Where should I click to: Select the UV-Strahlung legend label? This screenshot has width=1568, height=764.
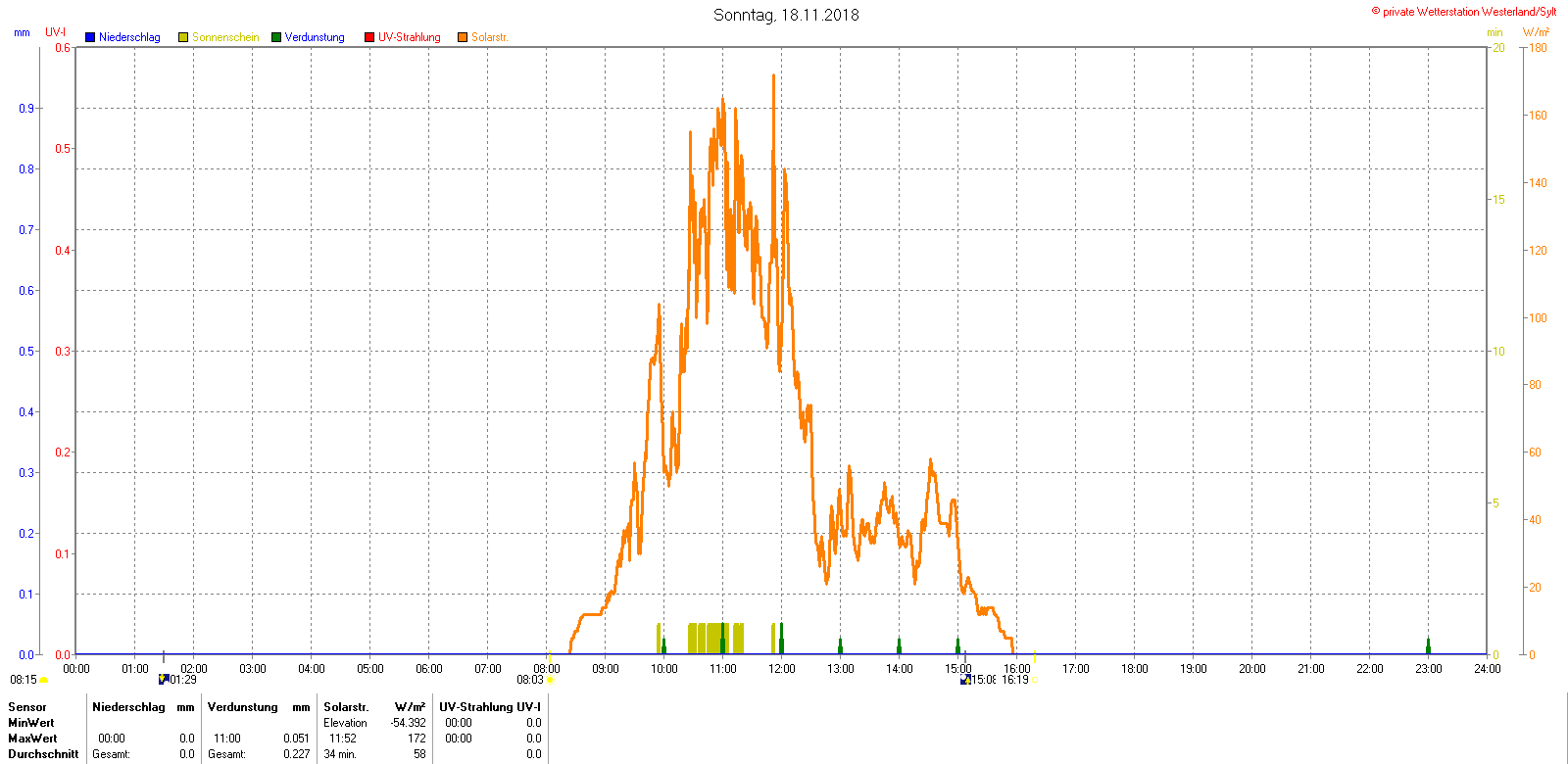click(410, 37)
